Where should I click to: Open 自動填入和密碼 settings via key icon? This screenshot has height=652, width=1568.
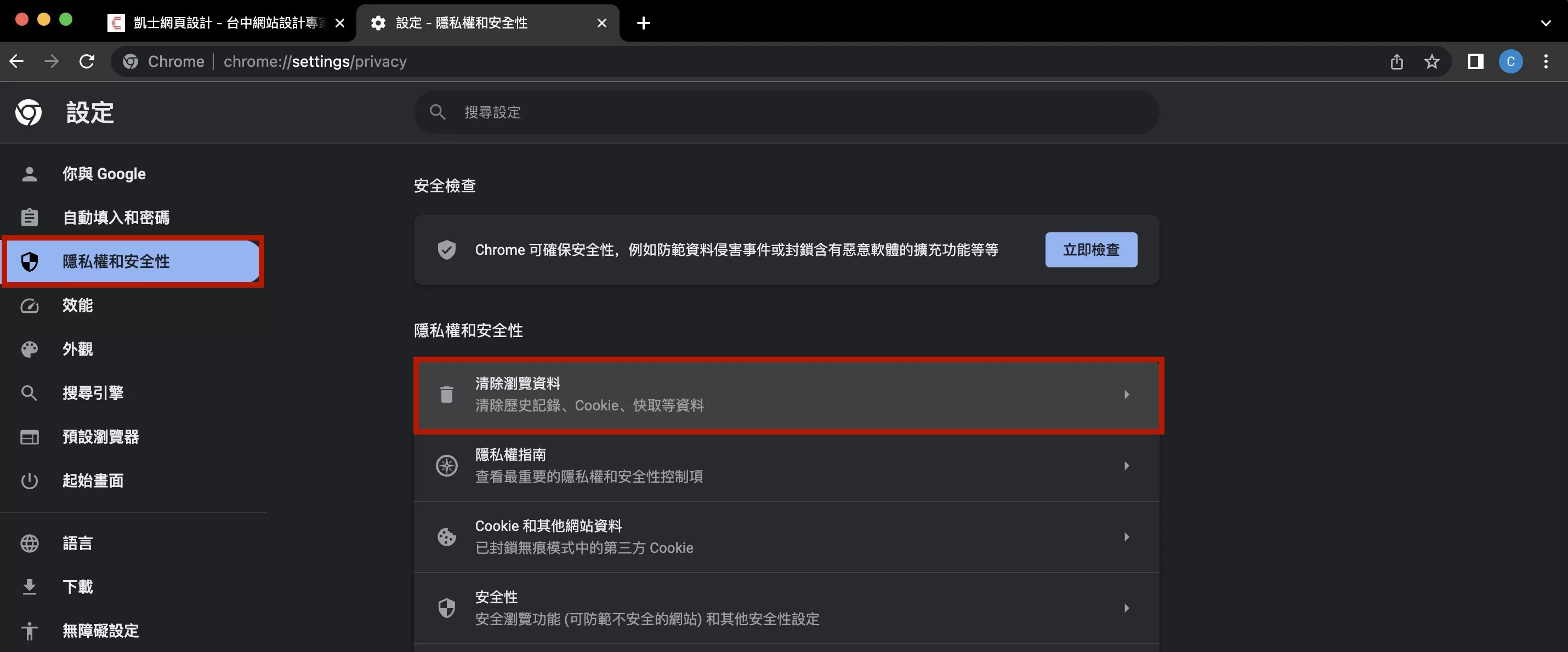[x=29, y=217]
